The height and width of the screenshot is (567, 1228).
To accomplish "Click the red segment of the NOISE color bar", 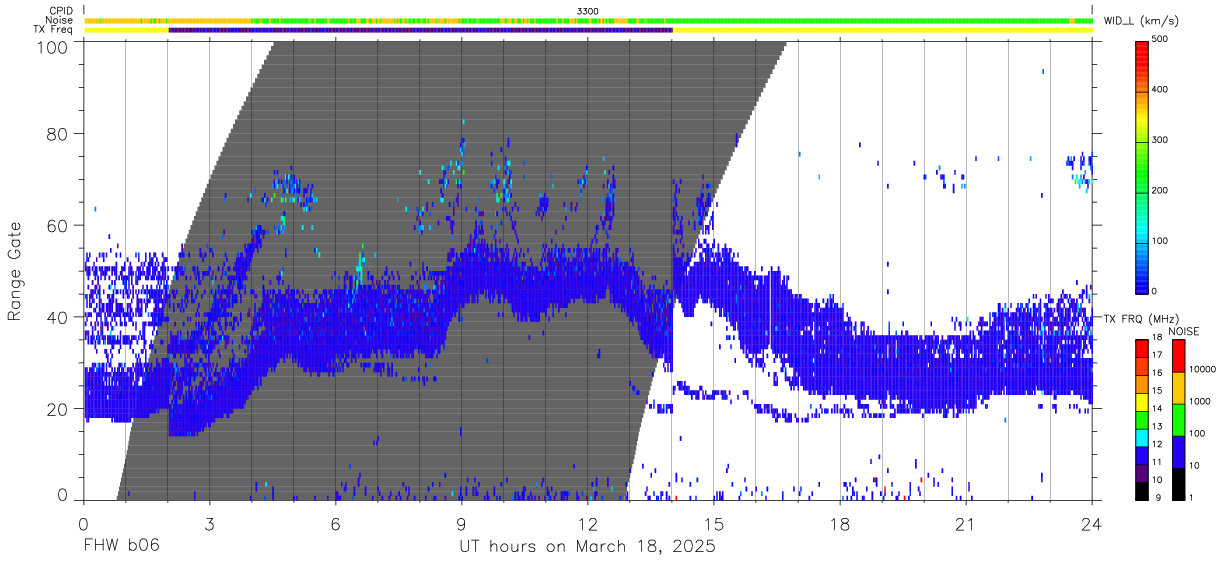I will pos(1178,355).
